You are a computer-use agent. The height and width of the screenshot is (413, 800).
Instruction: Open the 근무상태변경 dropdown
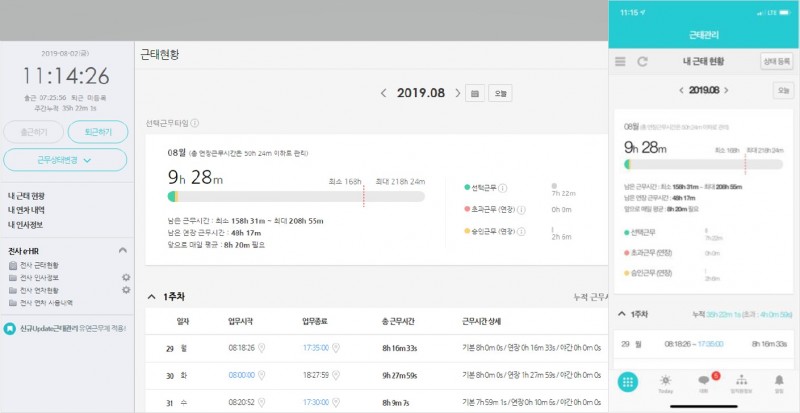(x=66, y=159)
